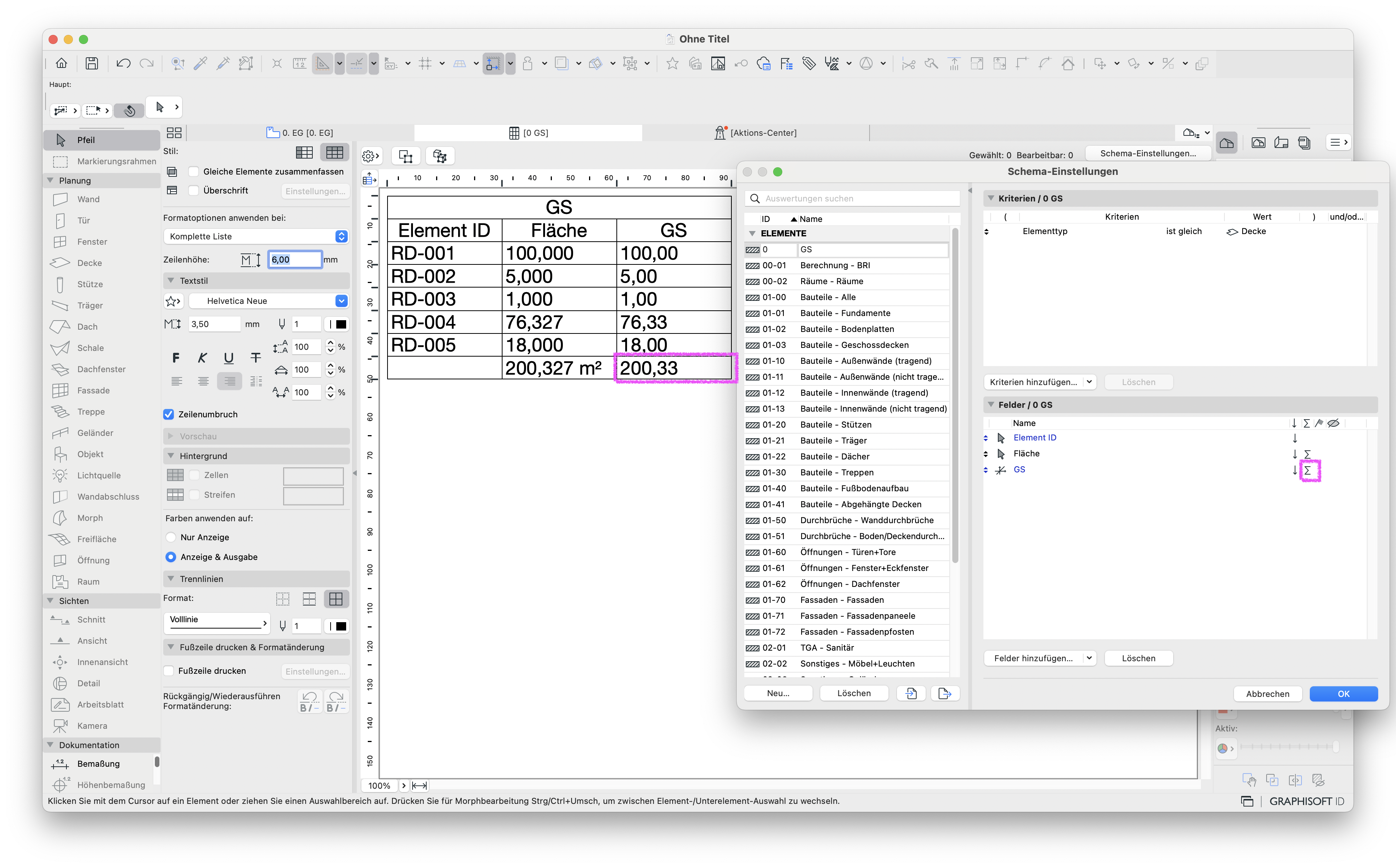Click Abbrechen in dialog
The height and width of the screenshot is (868, 1396).
coord(1267,694)
